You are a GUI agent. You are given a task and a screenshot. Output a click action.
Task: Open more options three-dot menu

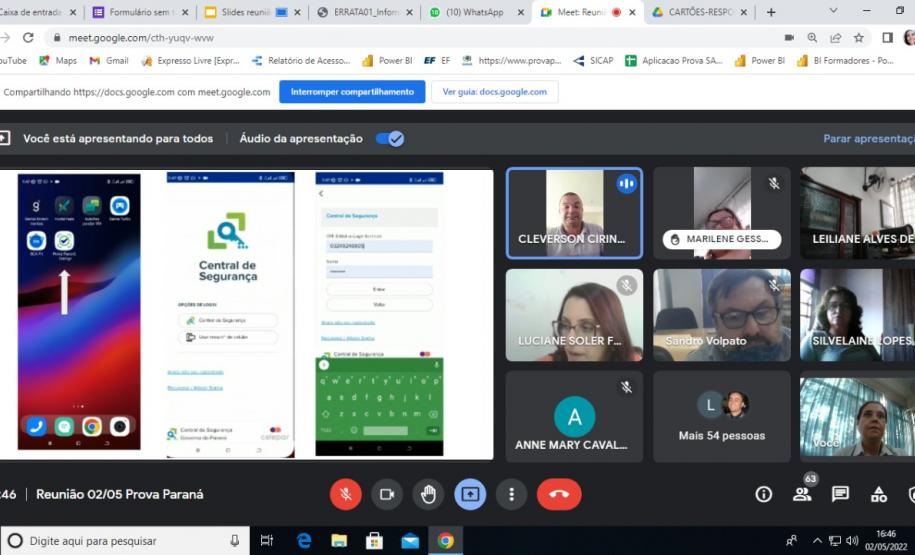point(511,494)
